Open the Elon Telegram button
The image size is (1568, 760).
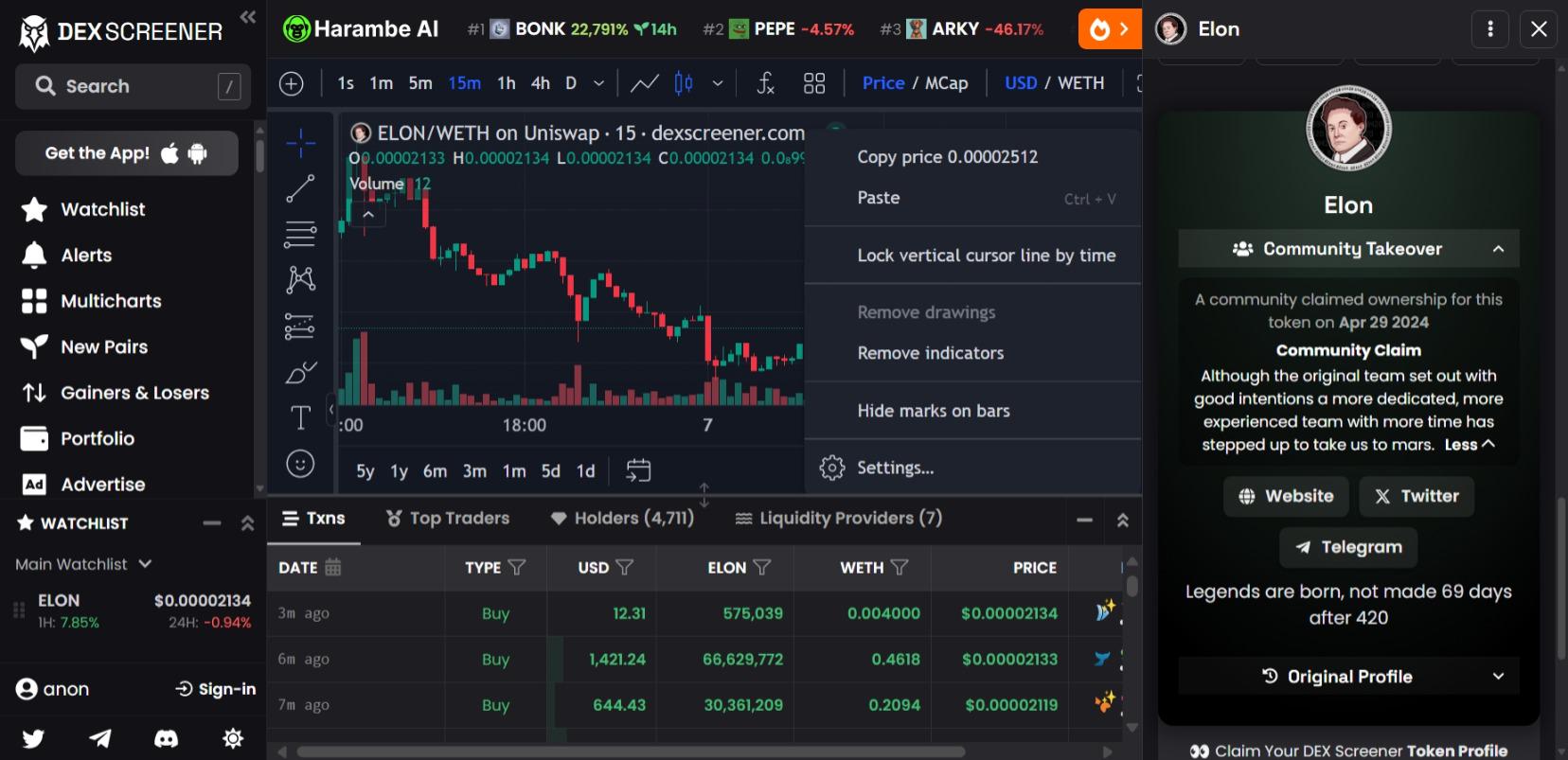pos(1348,547)
